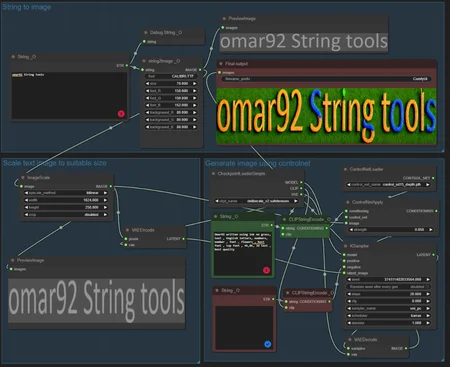Increase the cfg value in KSampler
The image size is (450, 367).
[428, 301]
